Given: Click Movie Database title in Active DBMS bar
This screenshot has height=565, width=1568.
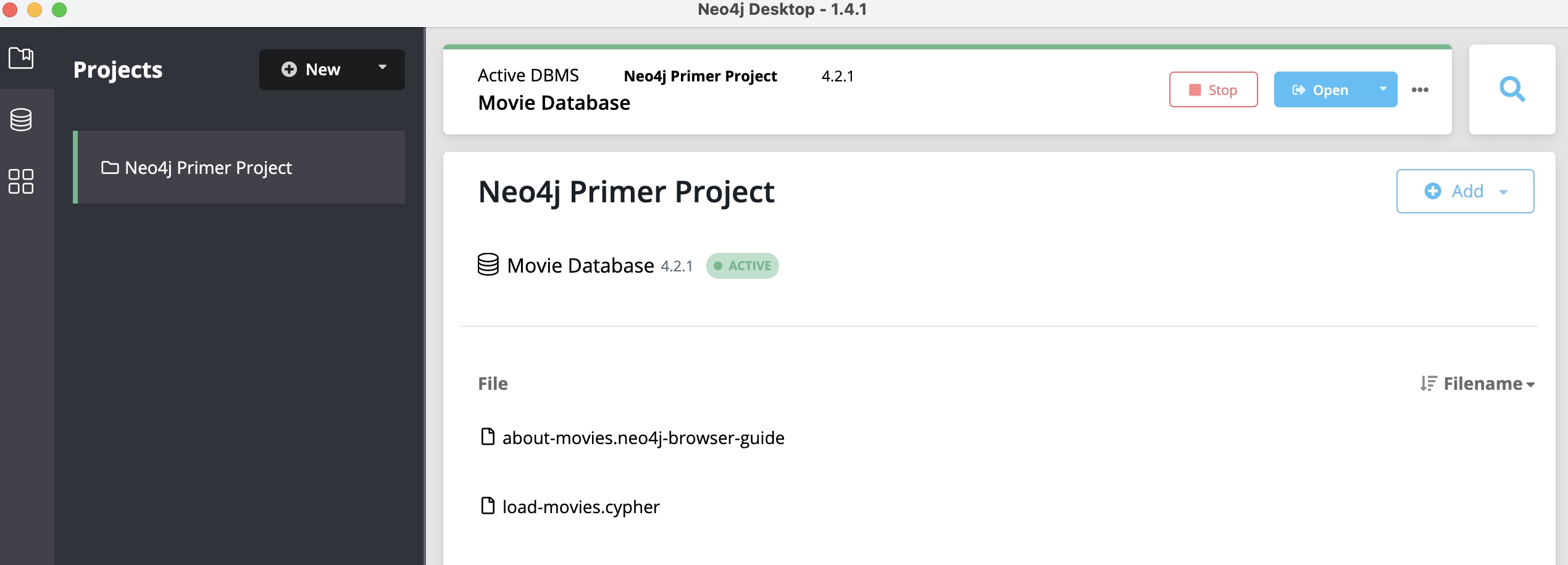Looking at the screenshot, I should coord(554,103).
